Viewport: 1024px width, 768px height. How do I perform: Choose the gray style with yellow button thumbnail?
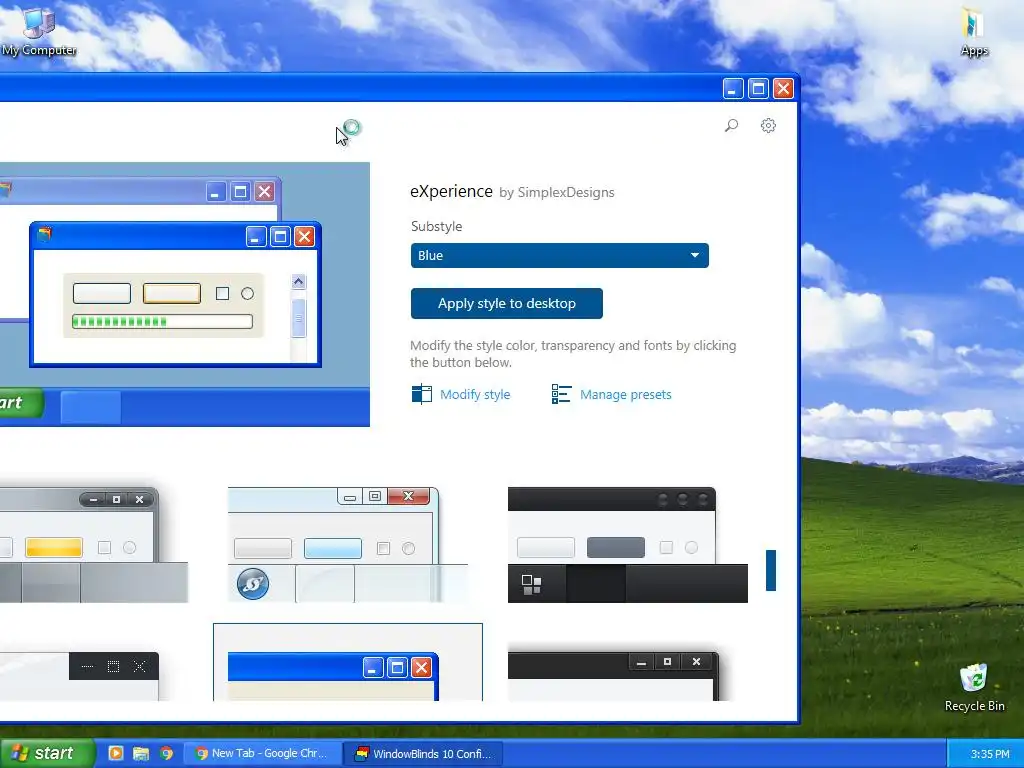tap(94, 545)
